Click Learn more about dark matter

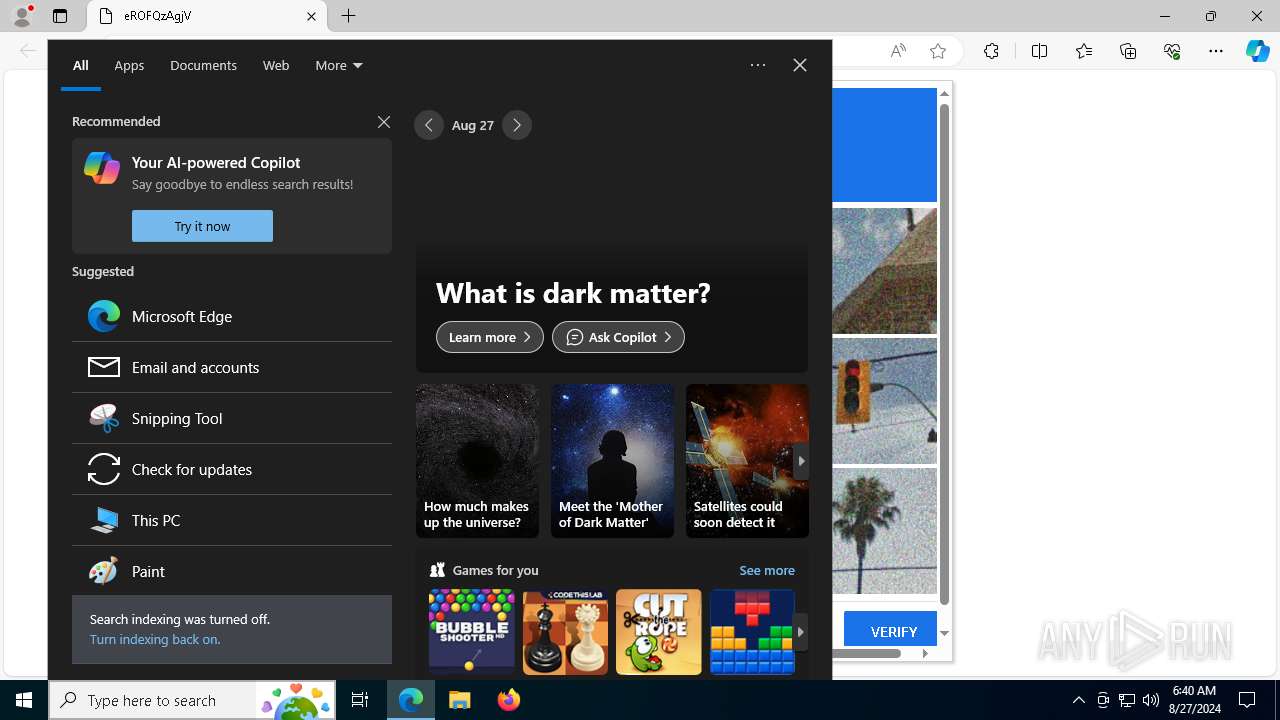pos(490,337)
